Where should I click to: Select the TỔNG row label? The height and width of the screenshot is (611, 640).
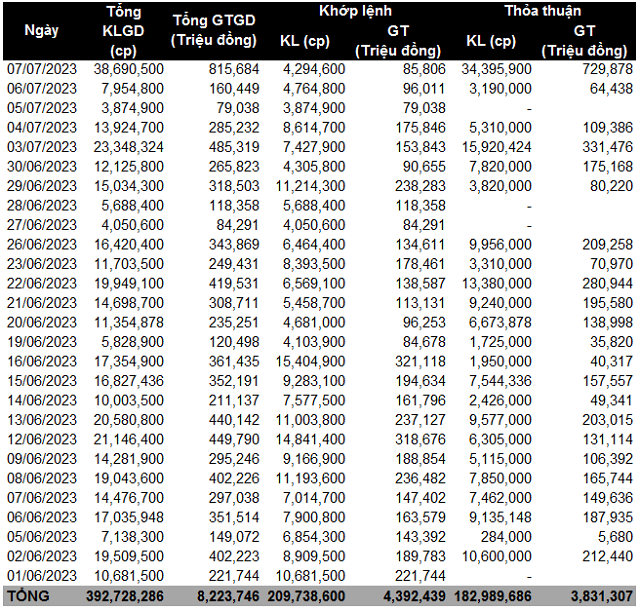[28, 598]
